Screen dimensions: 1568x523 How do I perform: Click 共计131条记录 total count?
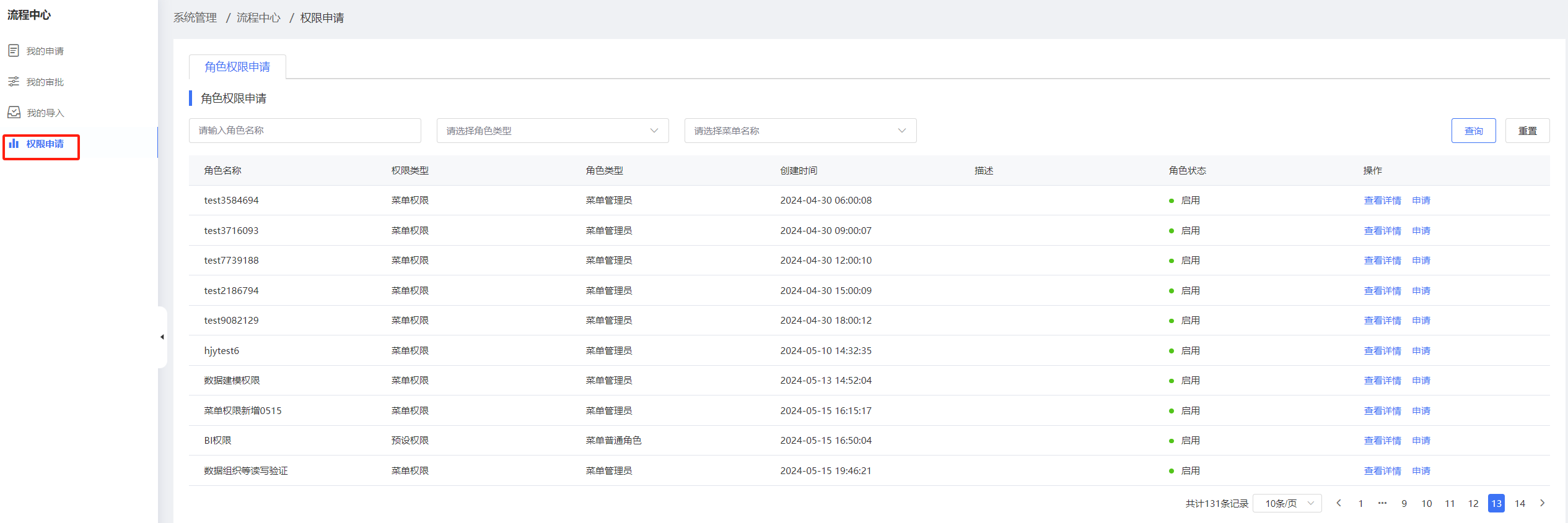click(x=1217, y=504)
